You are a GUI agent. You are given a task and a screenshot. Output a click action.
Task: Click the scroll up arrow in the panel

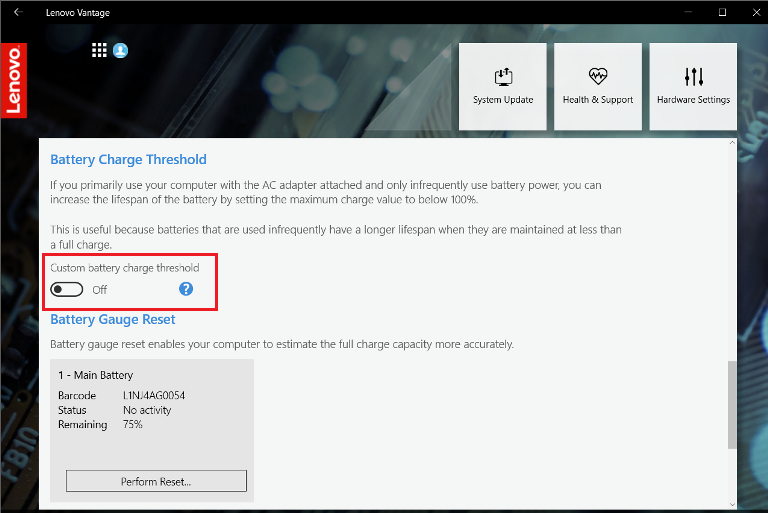click(x=732, y=143)
